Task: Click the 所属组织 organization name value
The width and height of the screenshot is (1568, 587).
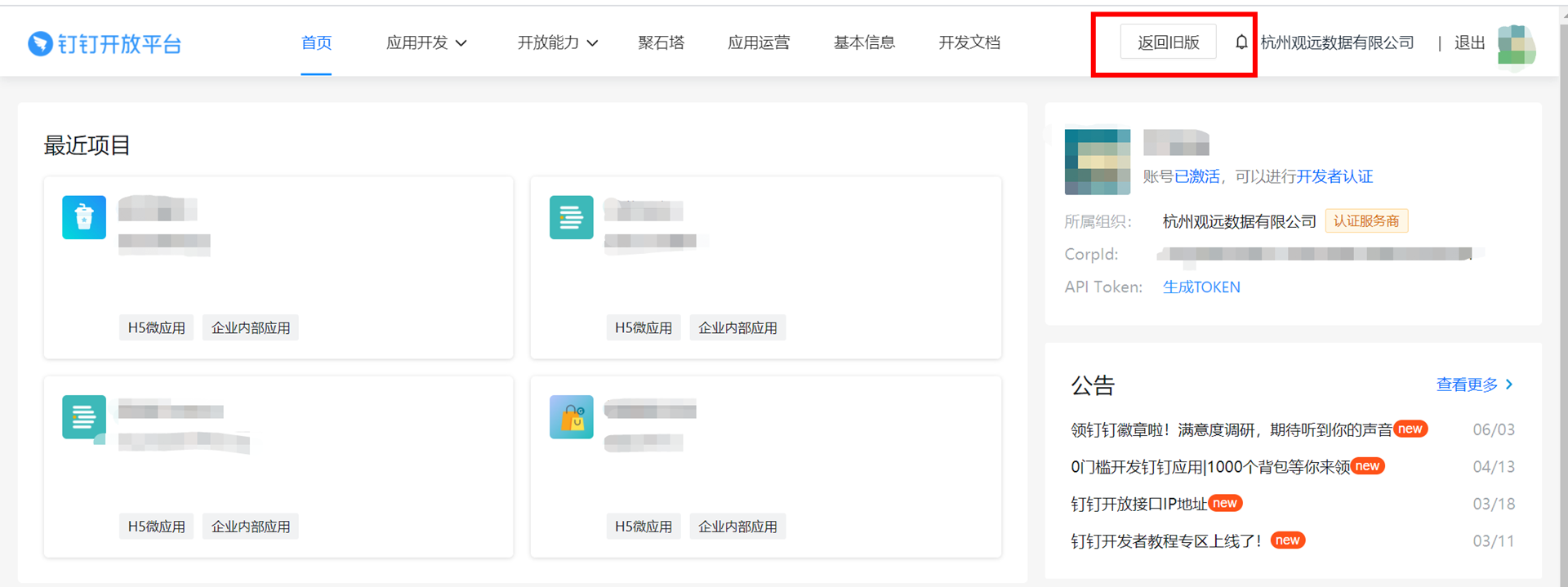Action: click(1239, 221)
